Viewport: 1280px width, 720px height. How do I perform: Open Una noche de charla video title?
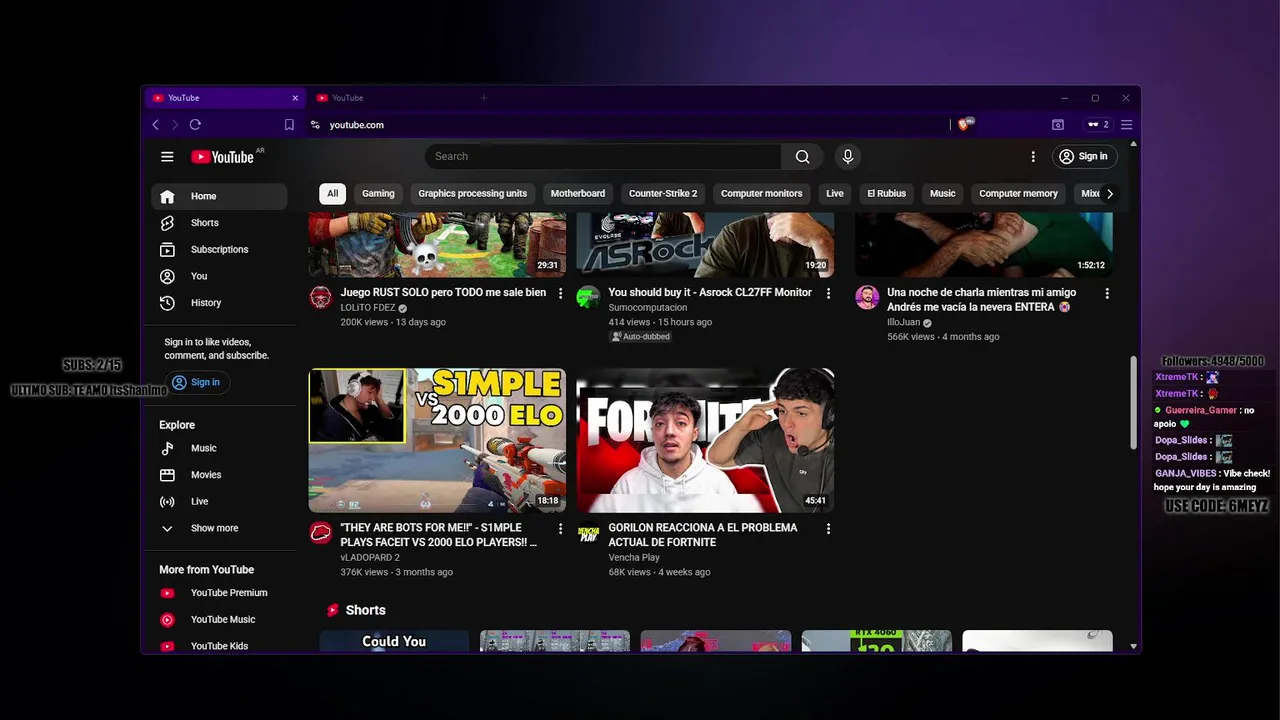tap(981, 300)
